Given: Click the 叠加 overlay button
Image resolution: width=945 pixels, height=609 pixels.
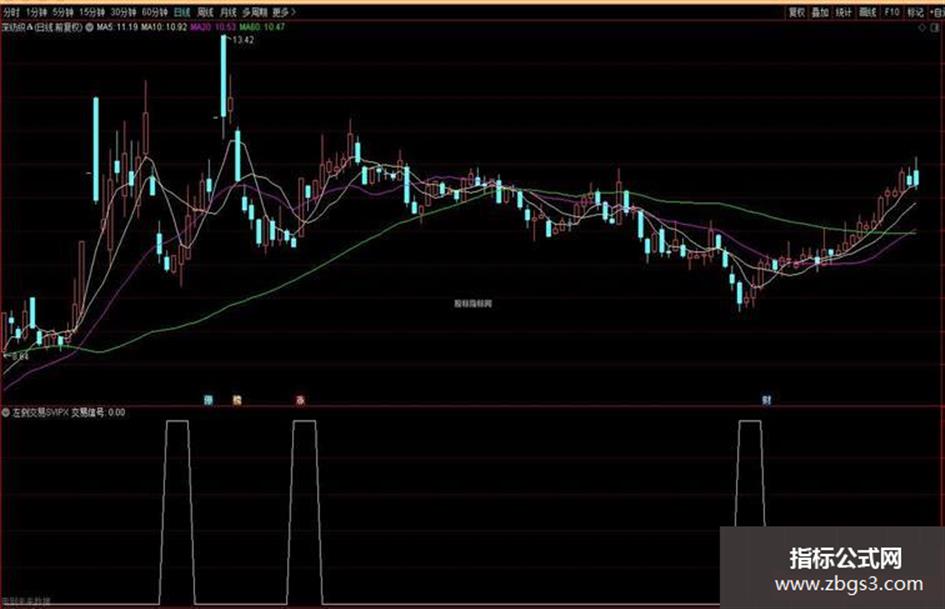Looking at the screenshot, I should pos(820,12).
